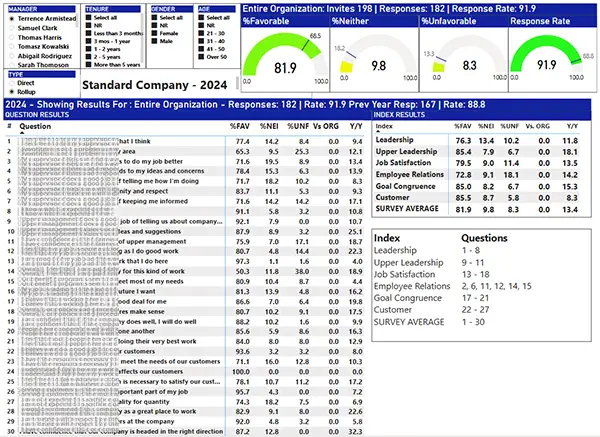Select Samuel Clark in Manager filter
The height and width of the screenshot is (437, 600).
(13, 26)
